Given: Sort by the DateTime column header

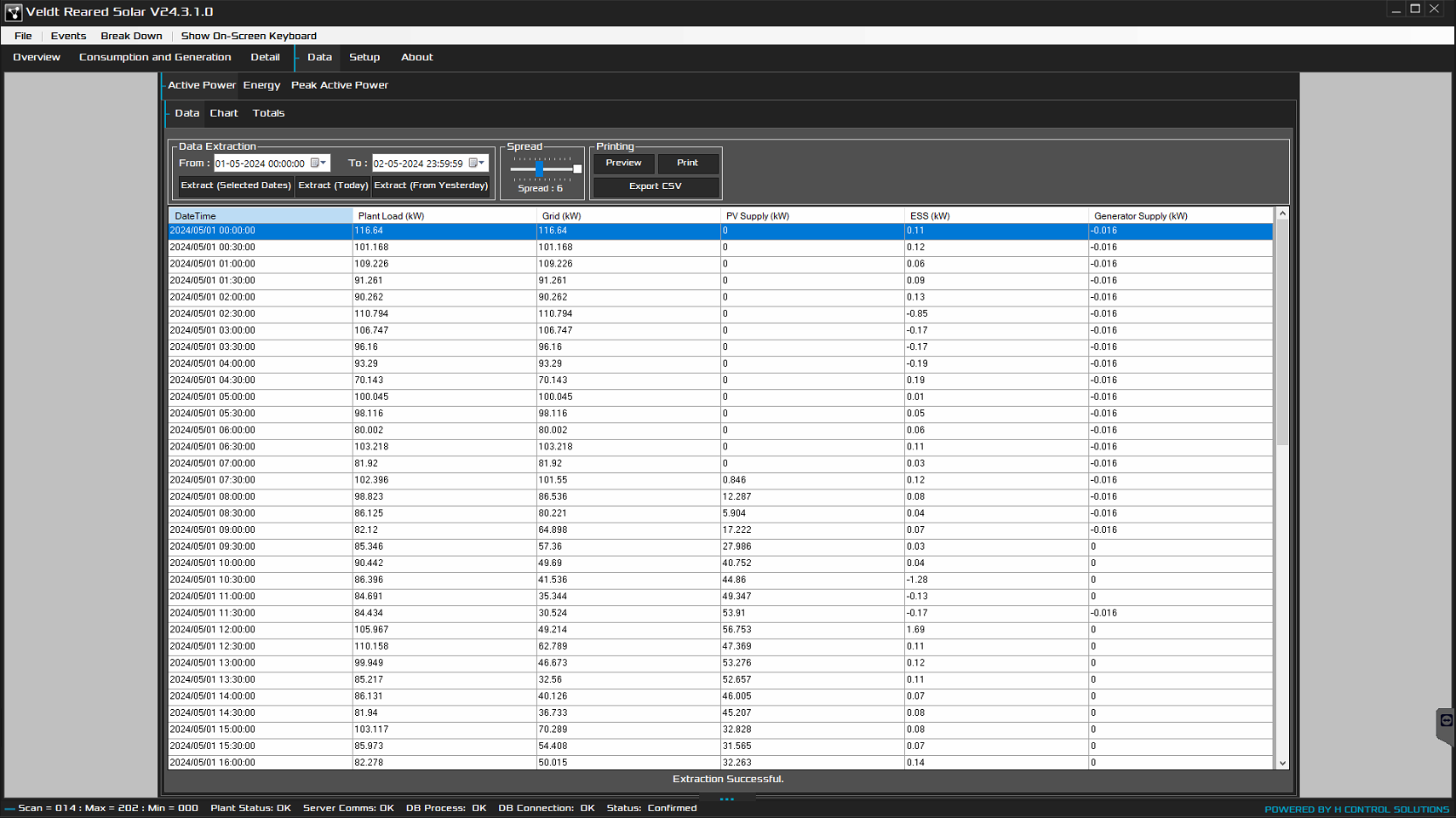Looking at the screenshot, I should tap(261, 216).
